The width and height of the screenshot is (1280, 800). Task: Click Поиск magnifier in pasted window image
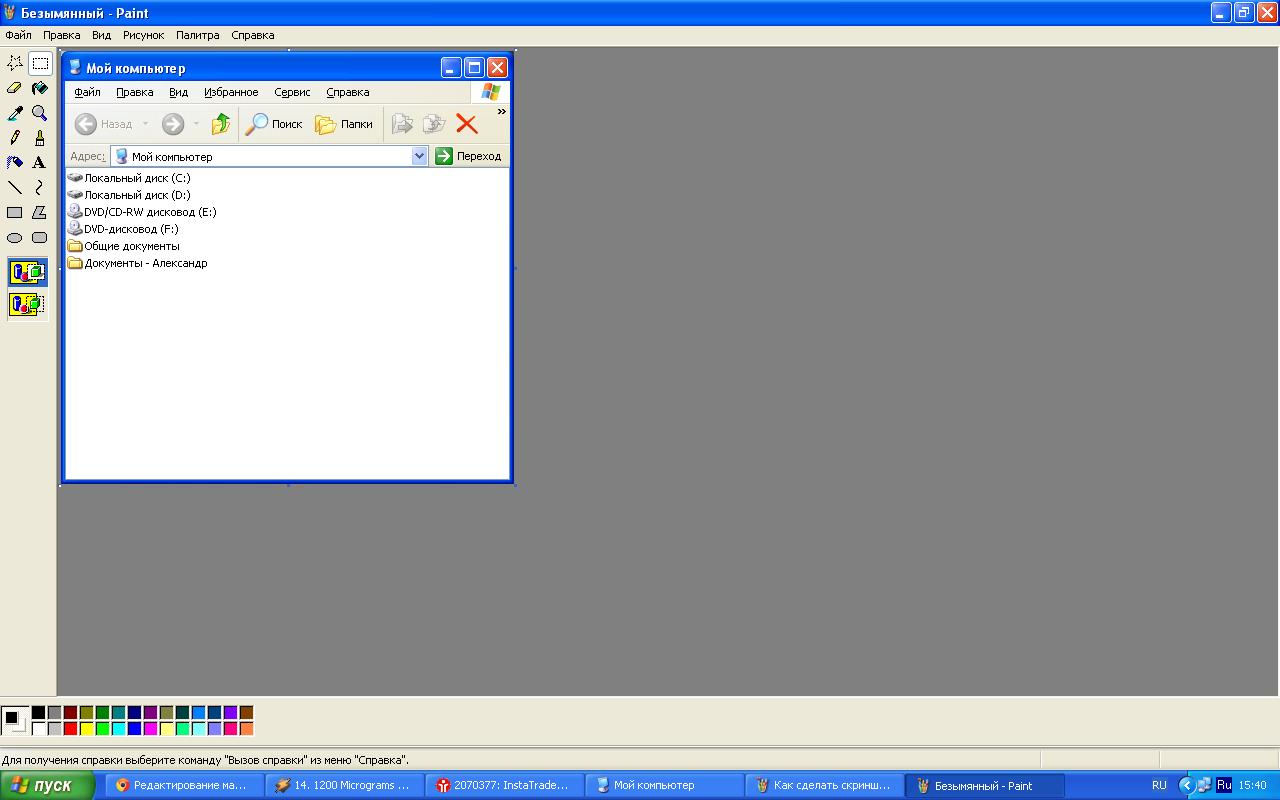tap(273, 124)
